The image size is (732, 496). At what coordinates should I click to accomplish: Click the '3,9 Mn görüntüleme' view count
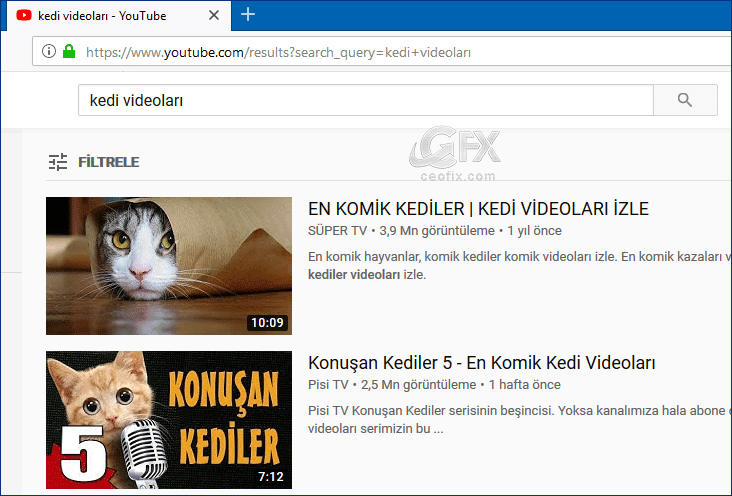(437, 231)
